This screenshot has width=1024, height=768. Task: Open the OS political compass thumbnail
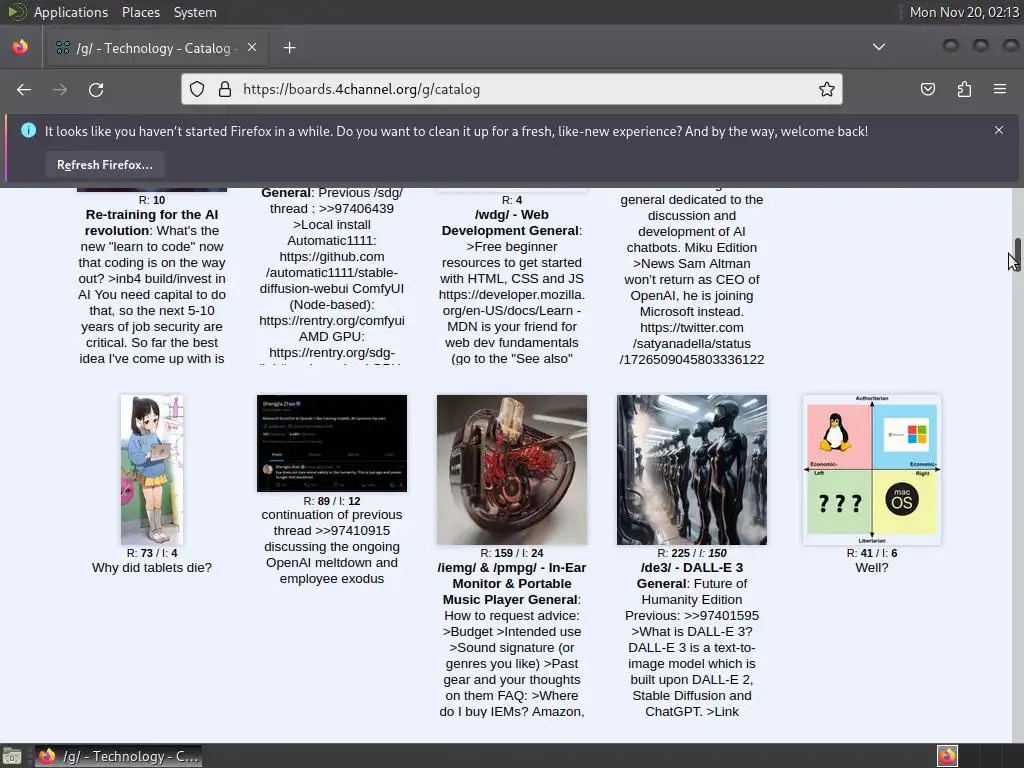pos(872,470)
